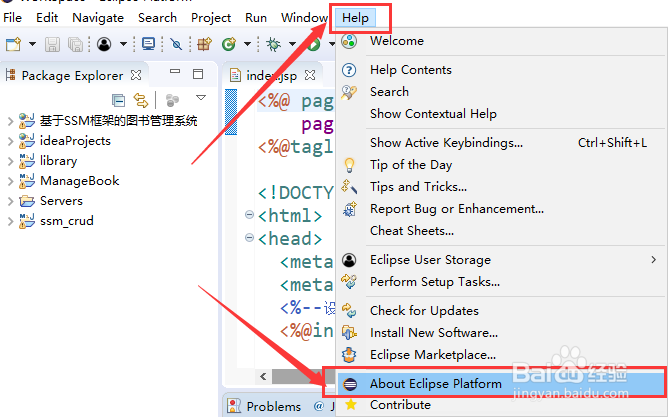Screen dimensions: 668x417
Task: Click the New wizard toolbar icon
Action: coord(13,44)
